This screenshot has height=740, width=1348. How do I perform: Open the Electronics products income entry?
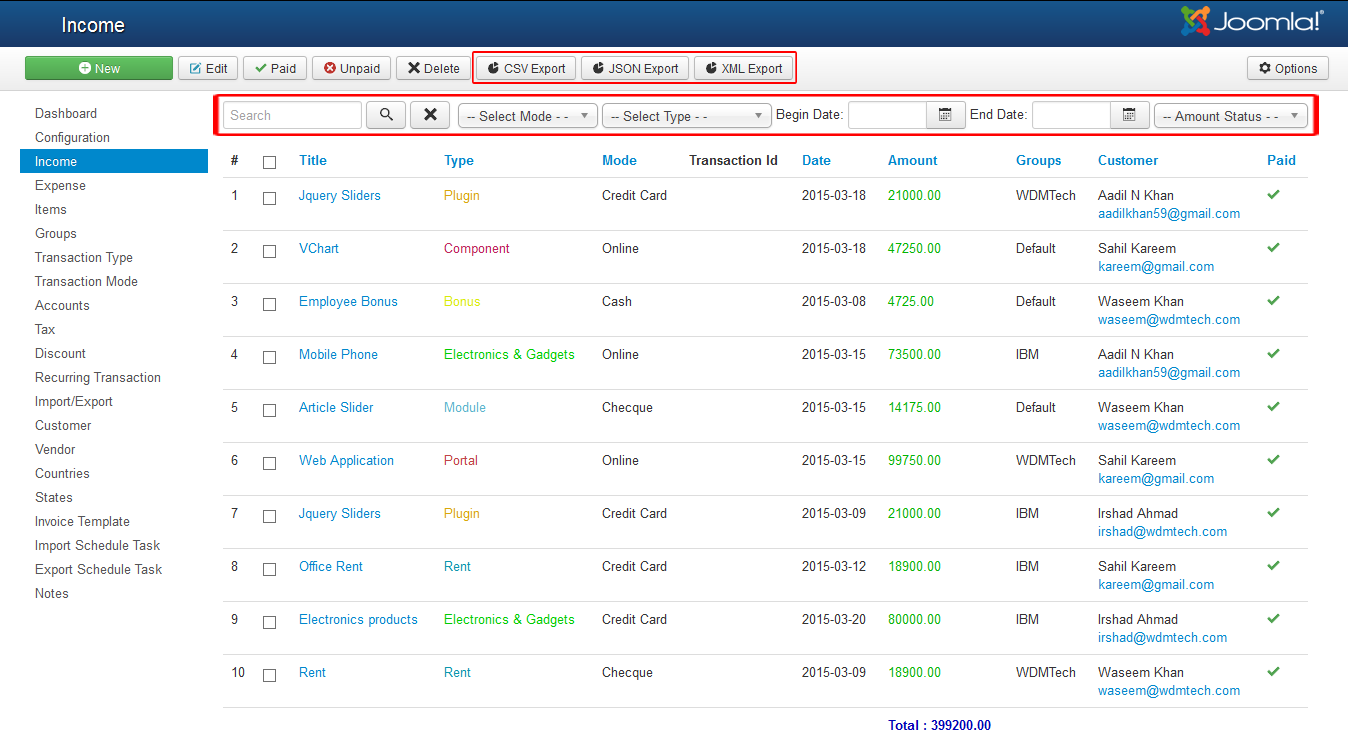click(x=358, y=619)
